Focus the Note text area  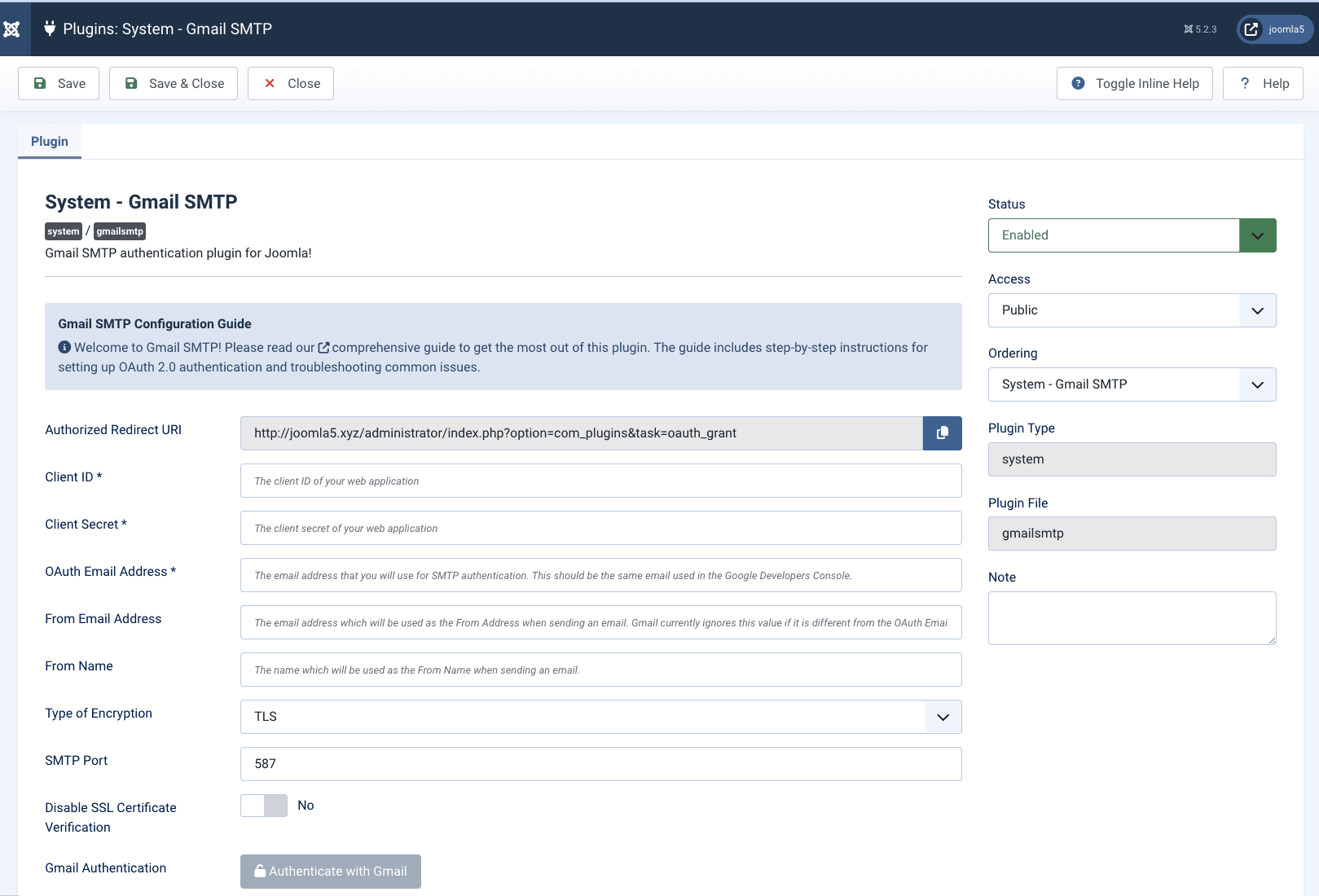pos(1132,618)
